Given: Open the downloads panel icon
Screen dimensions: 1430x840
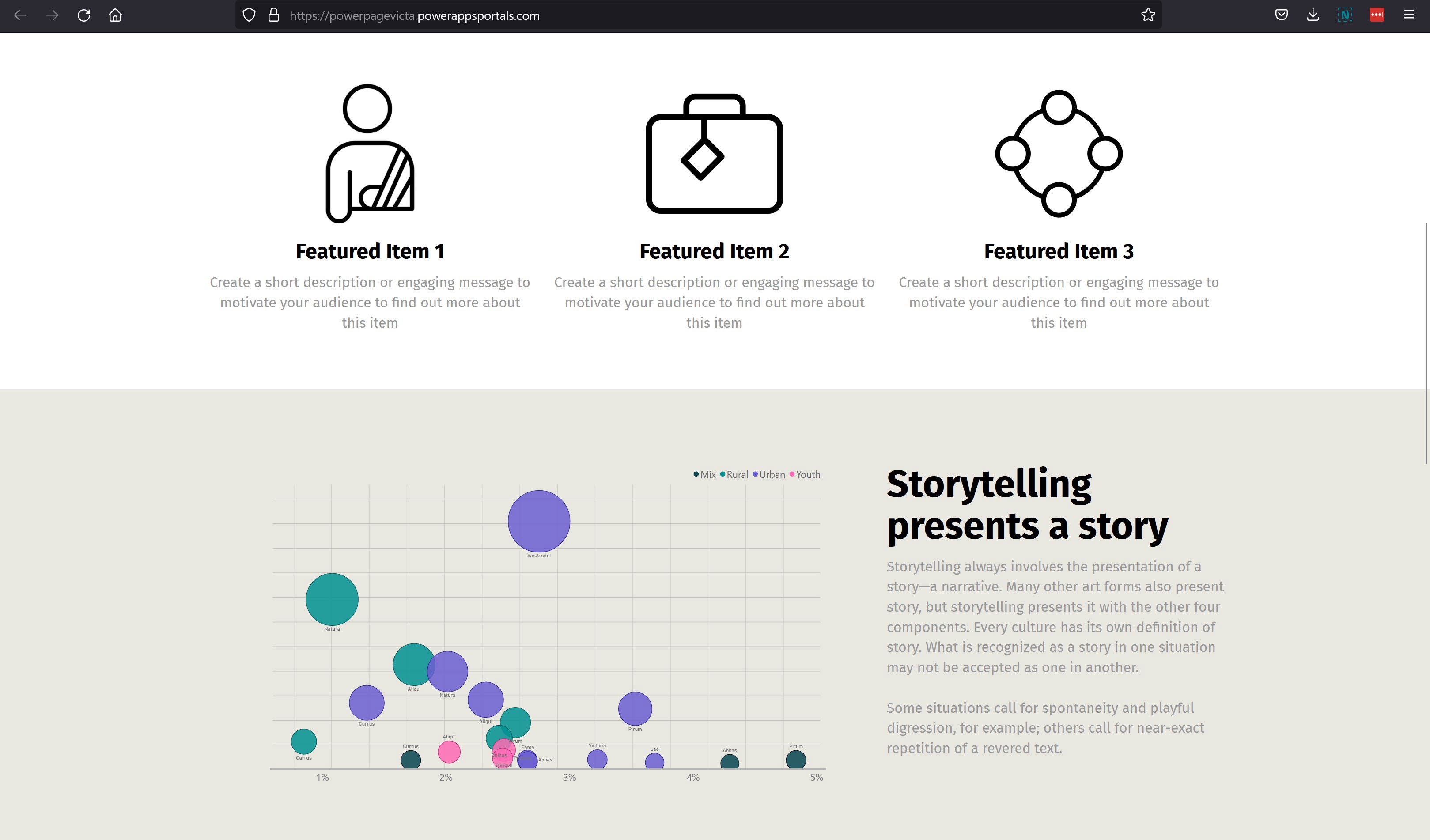Looking at the screenshot, I should coord(1313,15).
